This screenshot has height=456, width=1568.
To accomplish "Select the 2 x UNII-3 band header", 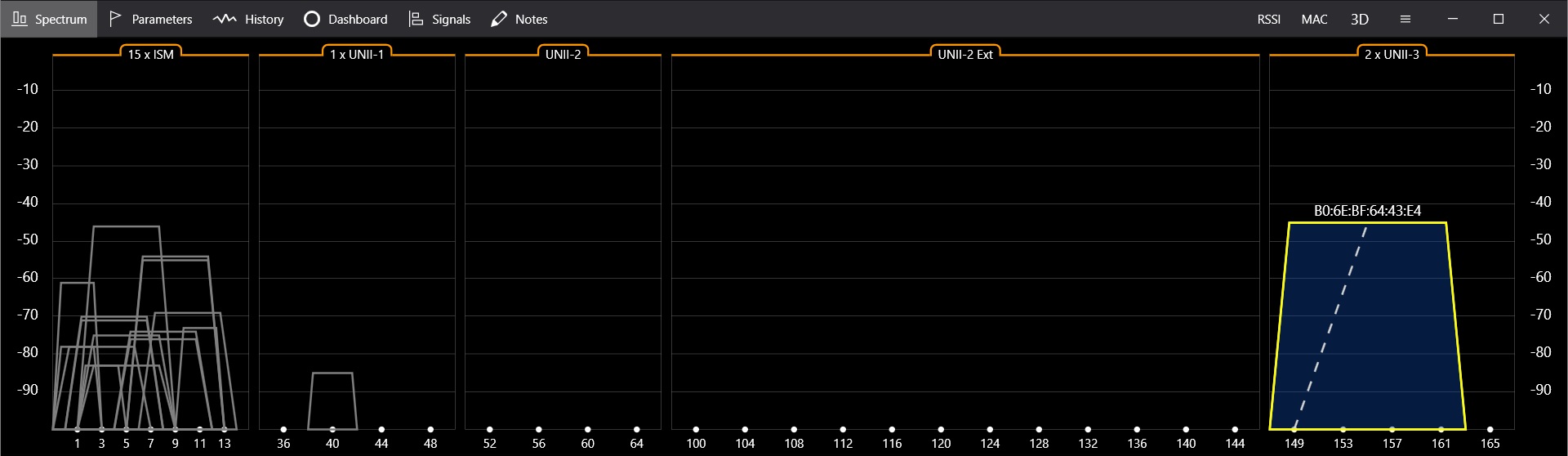I will click(1392, 54).
